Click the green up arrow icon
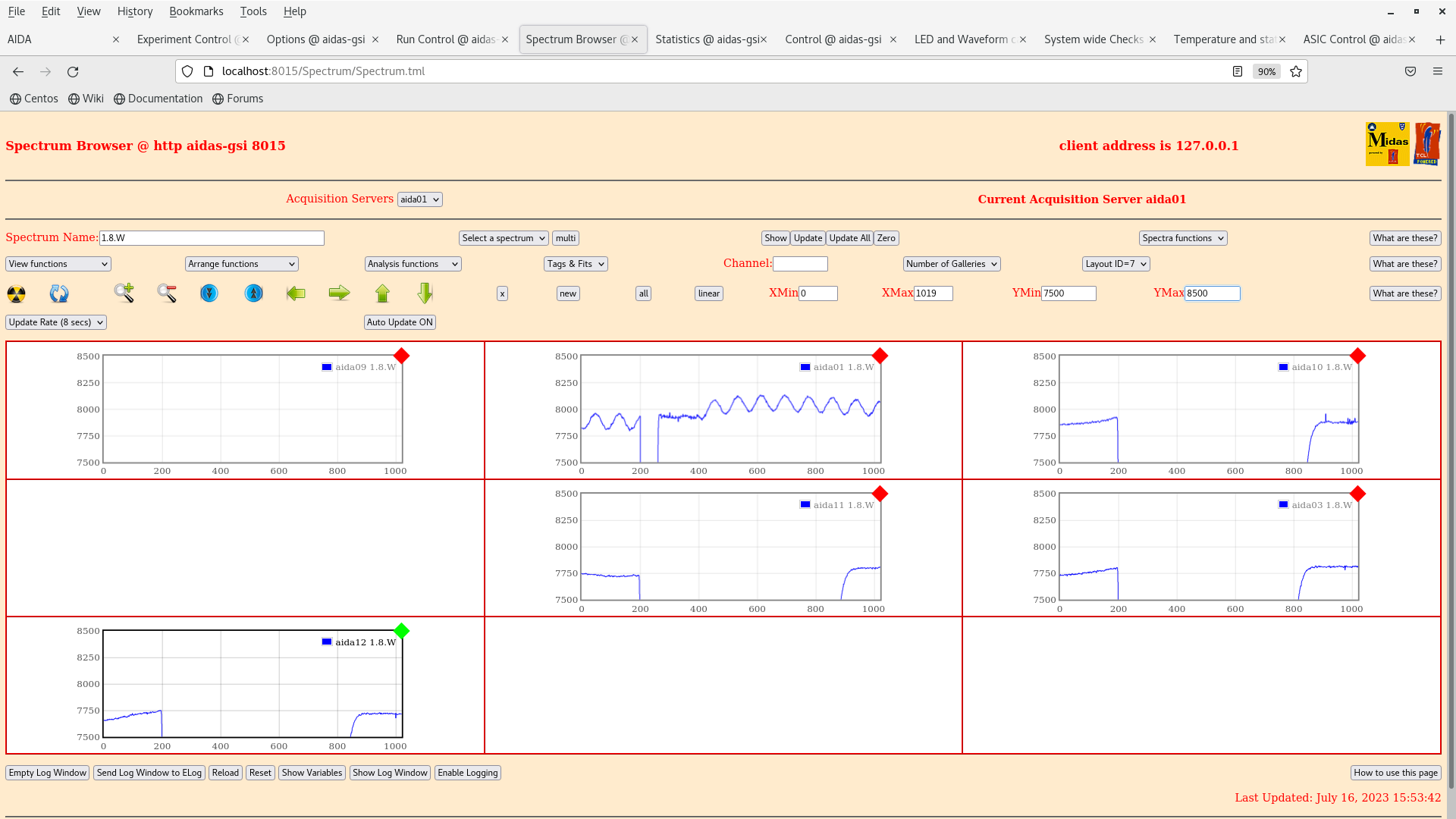1456x819 pixels. coord(382,293)
